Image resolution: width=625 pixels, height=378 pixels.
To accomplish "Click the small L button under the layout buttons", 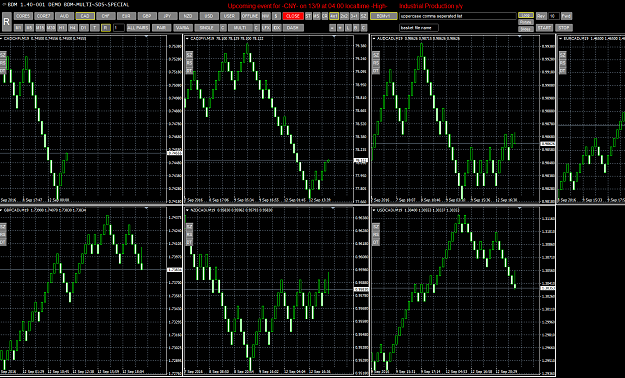I will click(x=348, y=28).
